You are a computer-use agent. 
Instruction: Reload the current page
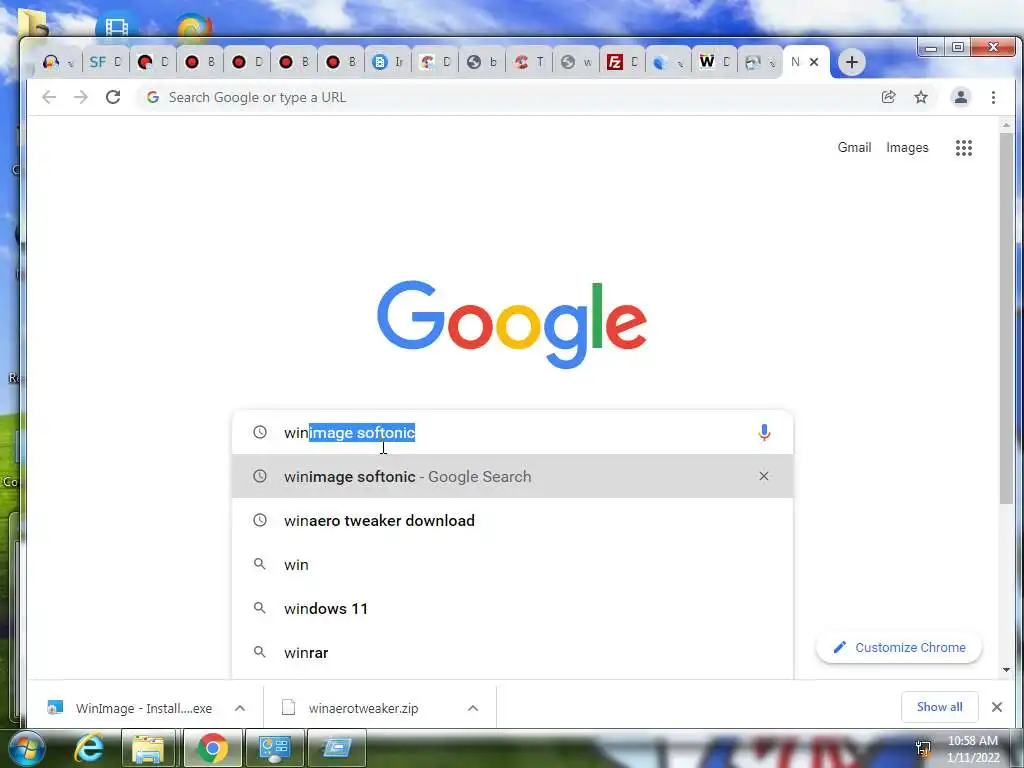113,97
